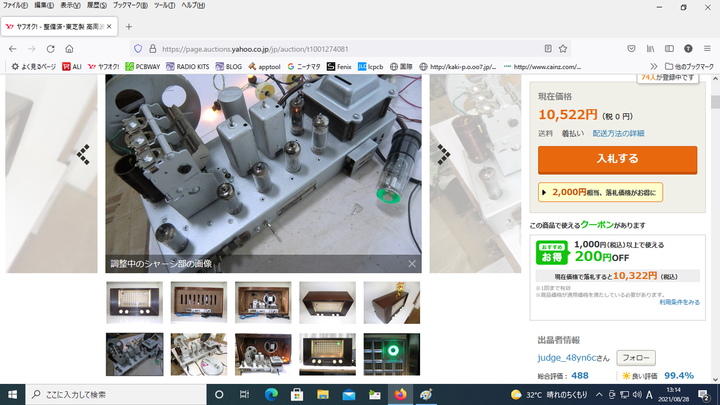Go to the Firefox home page icon
The height and width of the screenshot is (405, 720).
tap(69, 48)
